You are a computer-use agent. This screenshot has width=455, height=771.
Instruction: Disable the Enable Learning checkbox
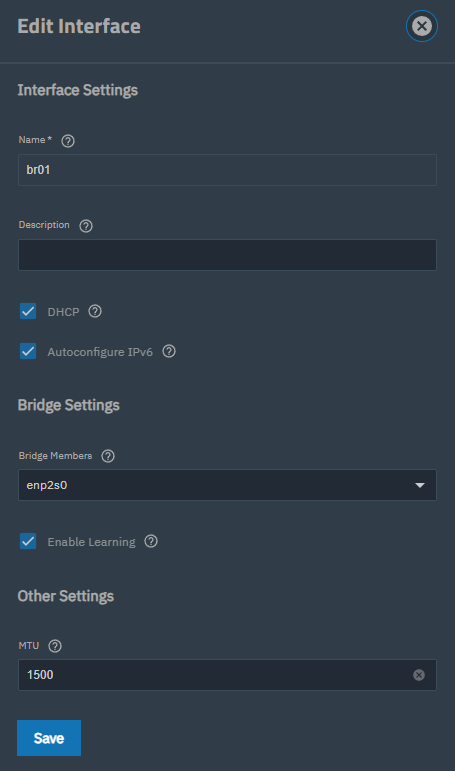[x=28, y=541]
